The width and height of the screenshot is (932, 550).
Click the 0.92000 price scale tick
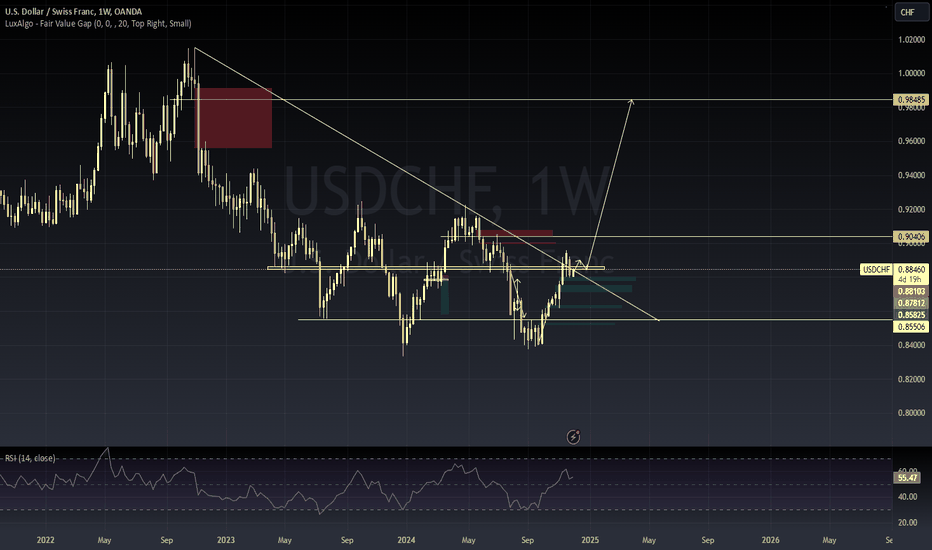point(912,209)
